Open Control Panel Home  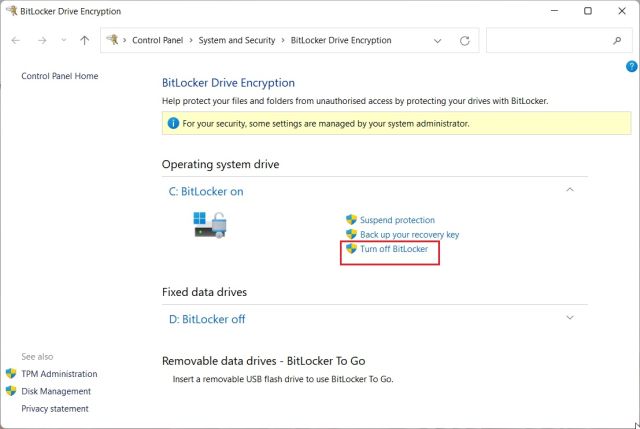[x=60, y=76]
